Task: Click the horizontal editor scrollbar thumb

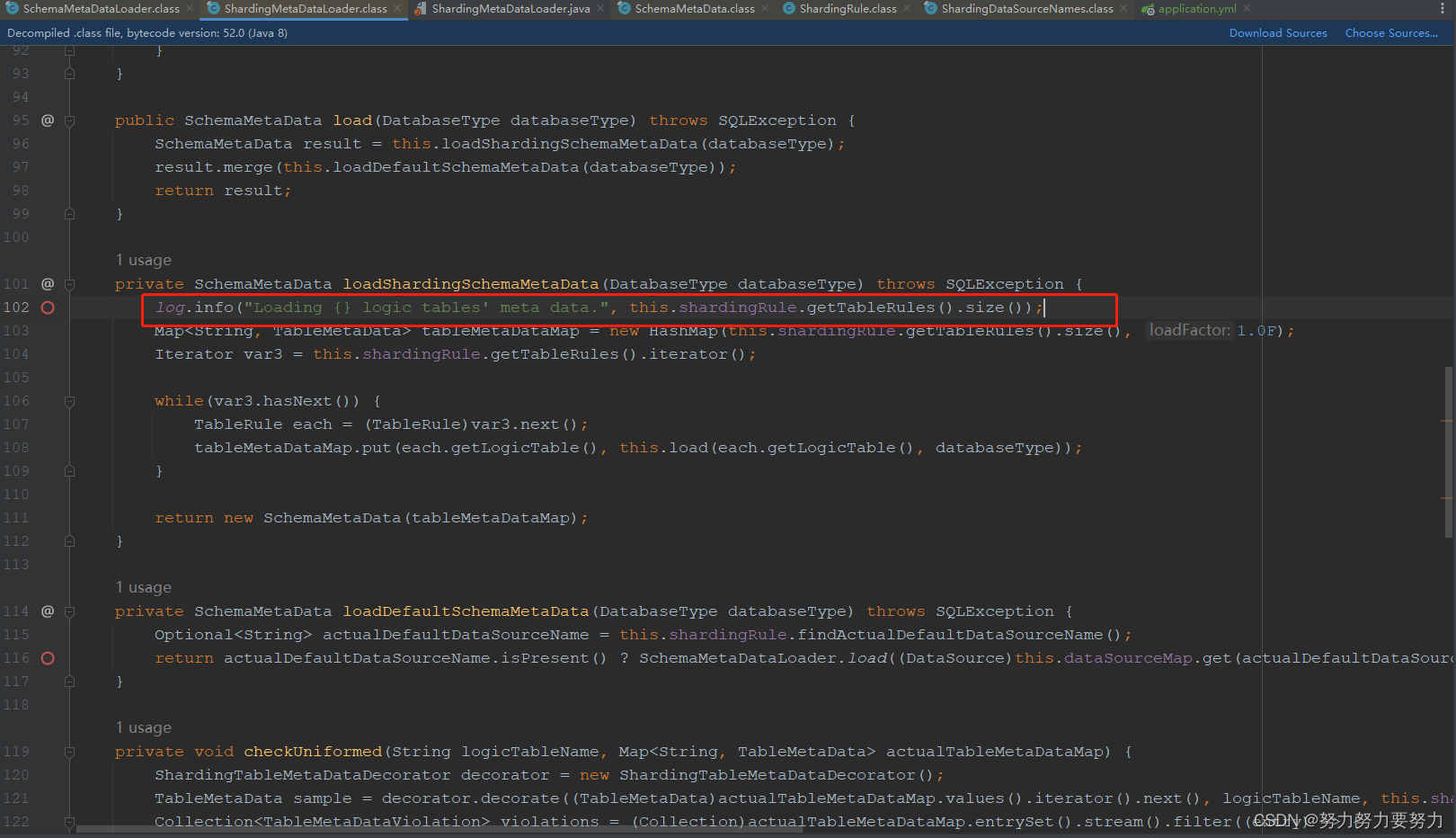Action: (440, 828)
